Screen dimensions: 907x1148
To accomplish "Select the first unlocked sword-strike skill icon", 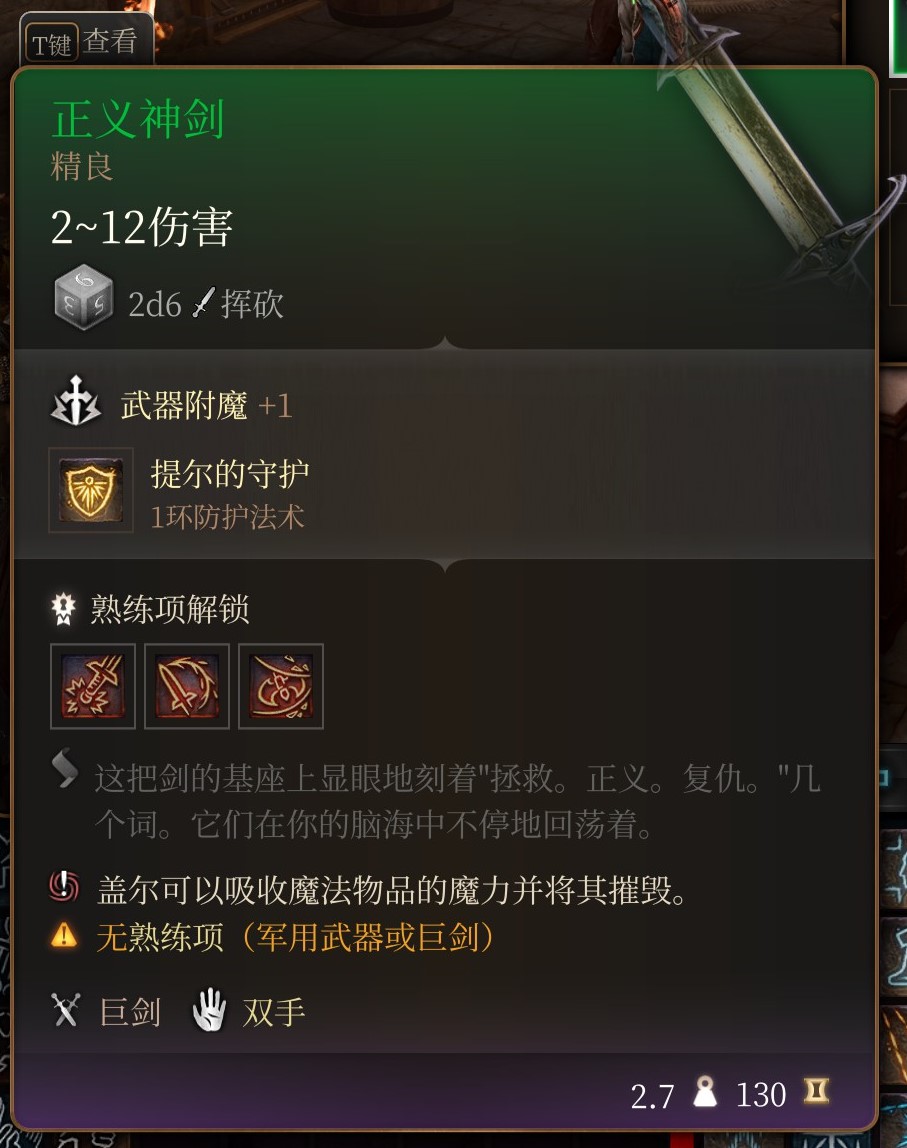I will [93, 686].
